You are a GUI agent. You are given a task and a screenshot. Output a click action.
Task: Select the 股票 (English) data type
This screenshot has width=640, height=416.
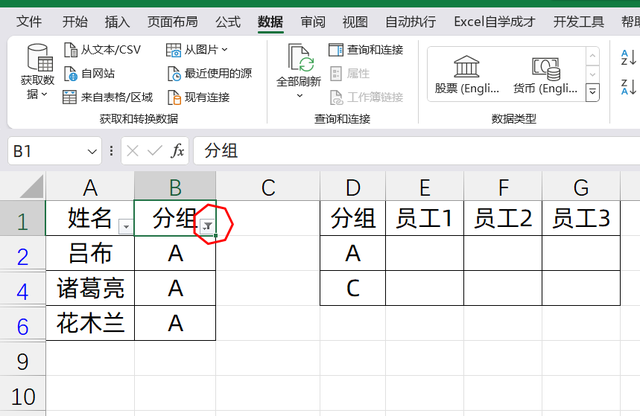467,74
